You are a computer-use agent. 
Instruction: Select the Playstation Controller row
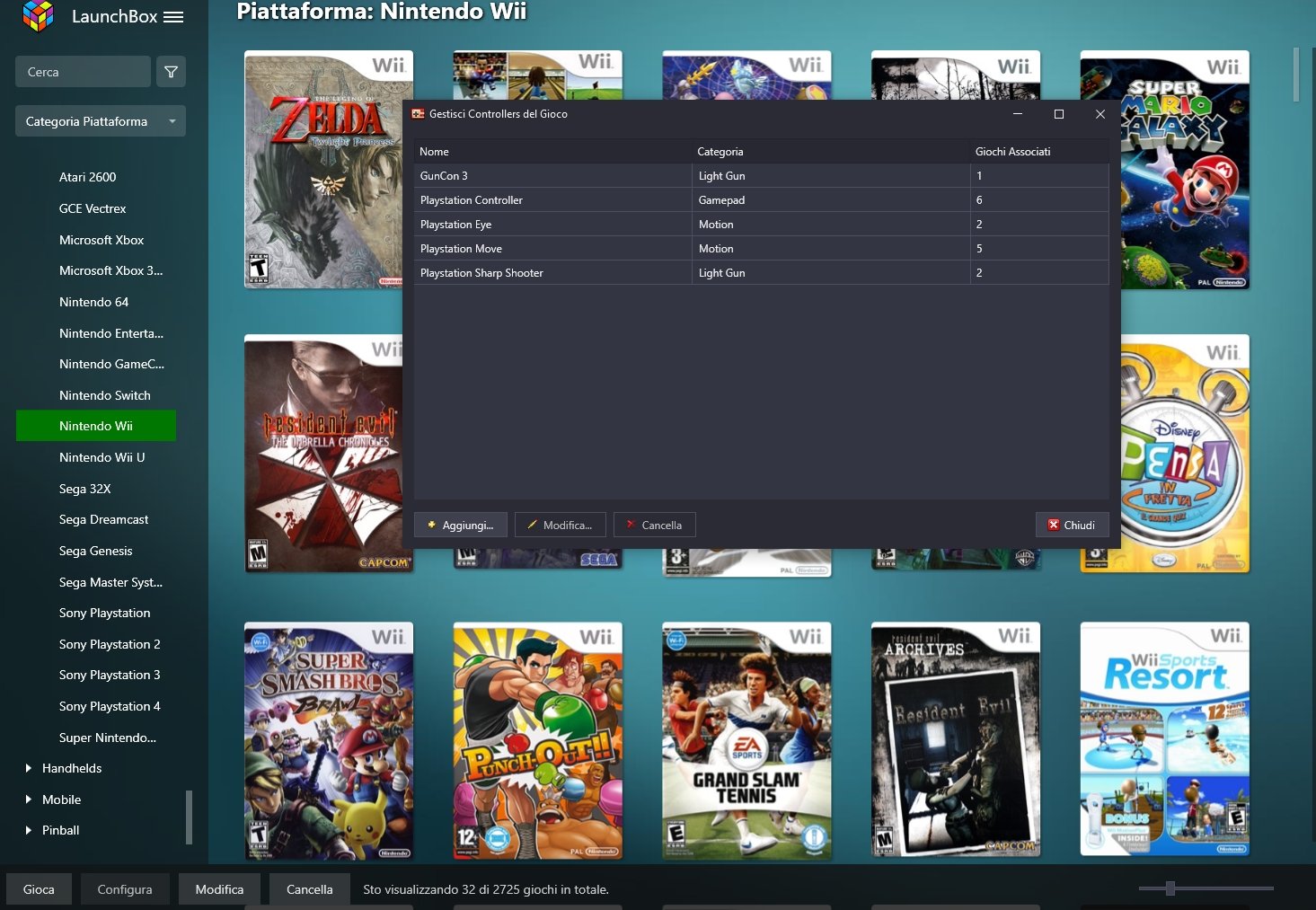761,200
